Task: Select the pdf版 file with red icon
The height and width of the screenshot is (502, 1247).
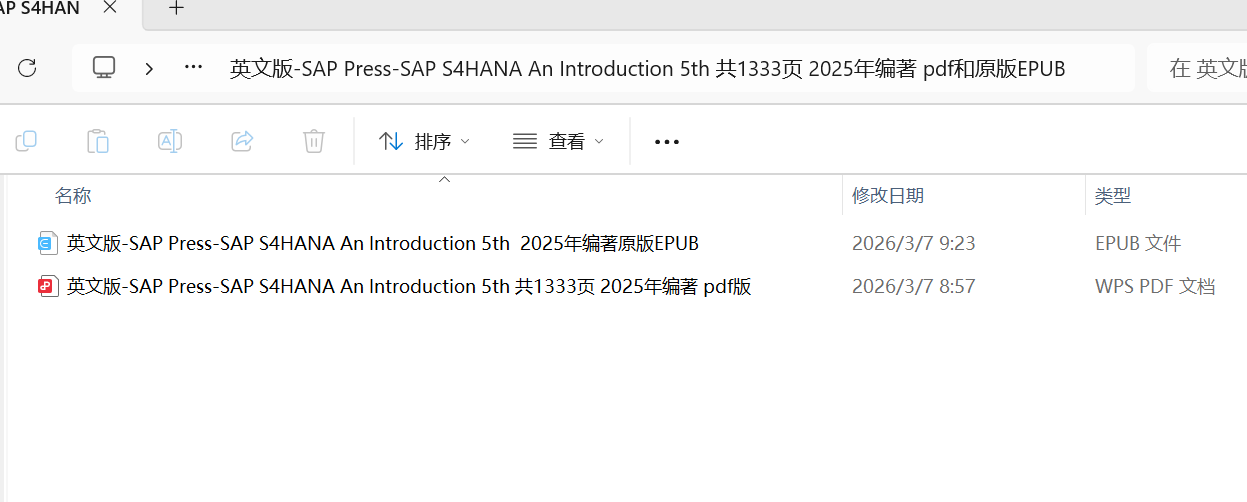Action: click(x=408, y=287)
